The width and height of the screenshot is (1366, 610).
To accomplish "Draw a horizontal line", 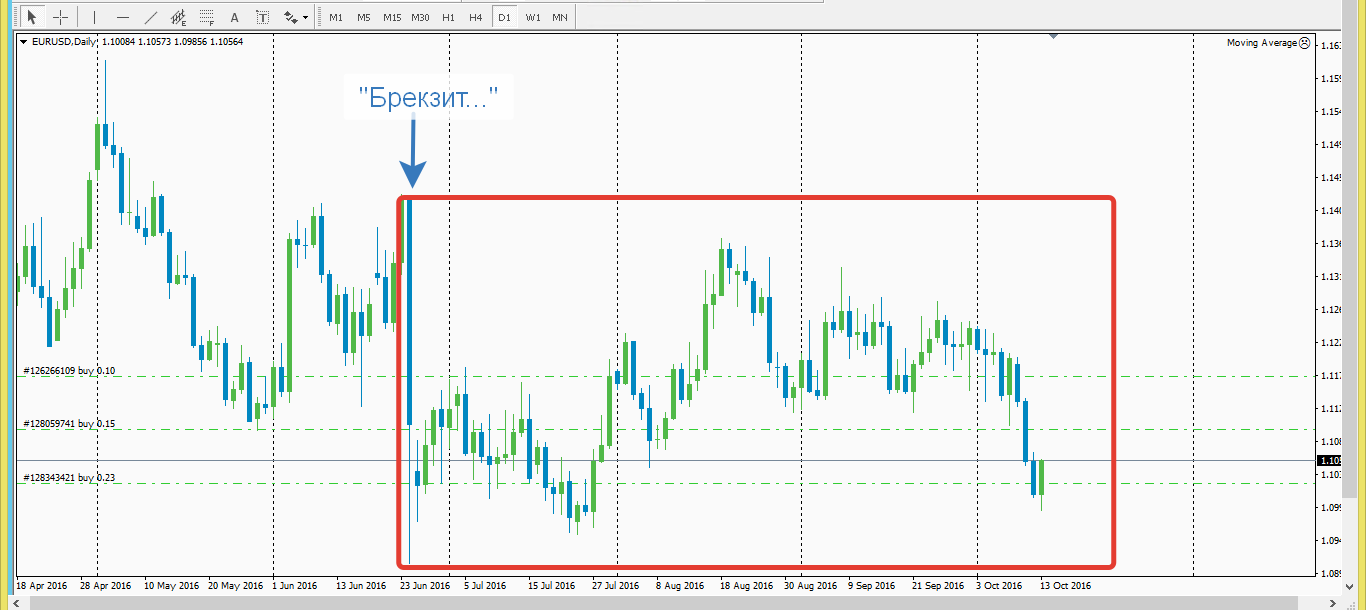I will 123,17.
